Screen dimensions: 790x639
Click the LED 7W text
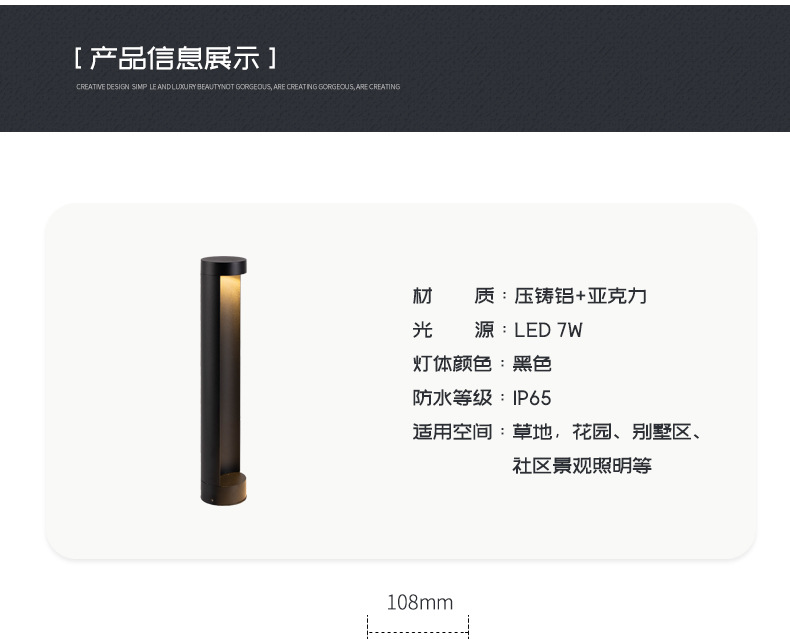tap(548, 330)
